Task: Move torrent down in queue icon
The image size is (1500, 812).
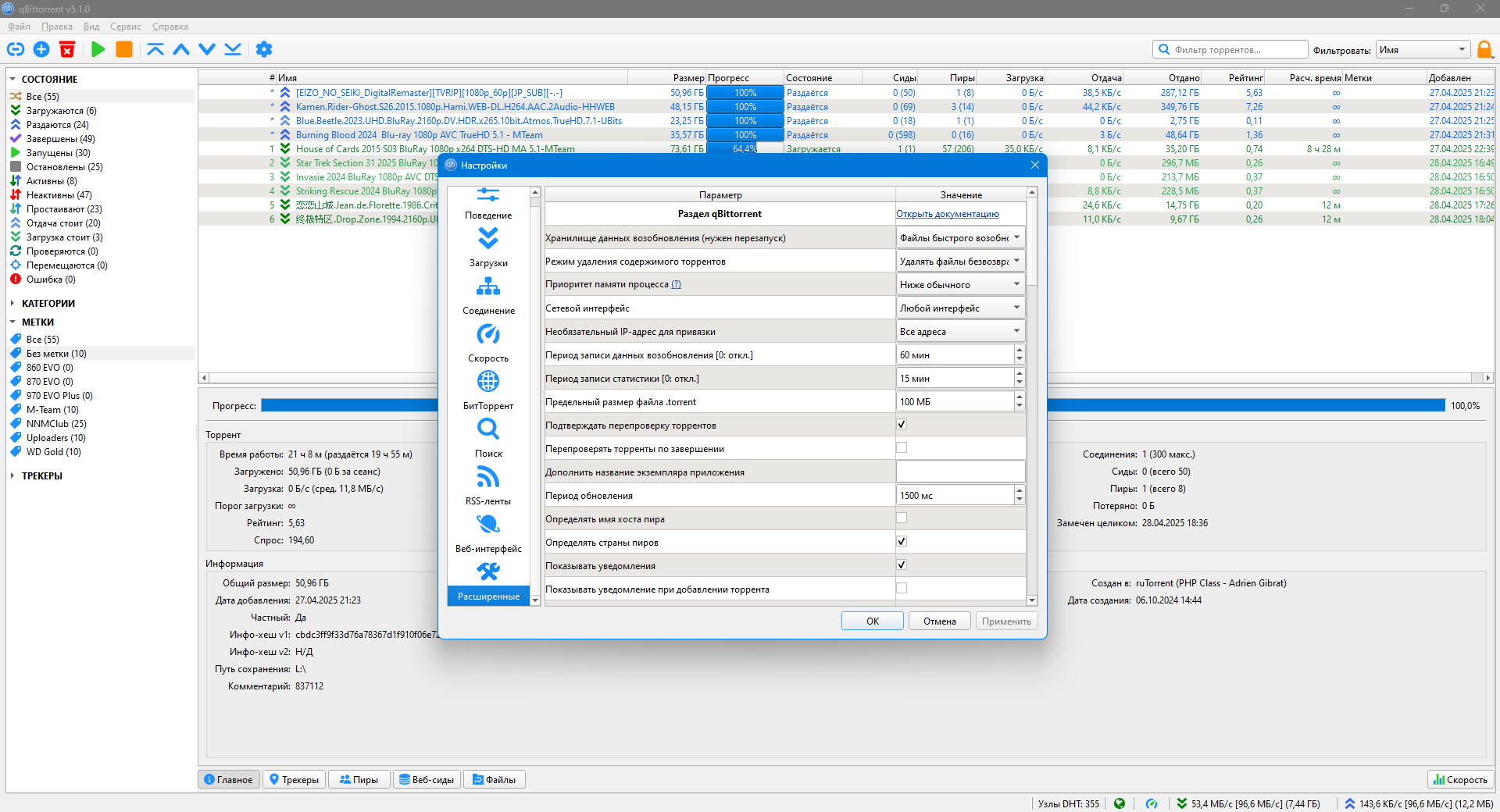Action: pyautogui.click(x=207, y=50)
